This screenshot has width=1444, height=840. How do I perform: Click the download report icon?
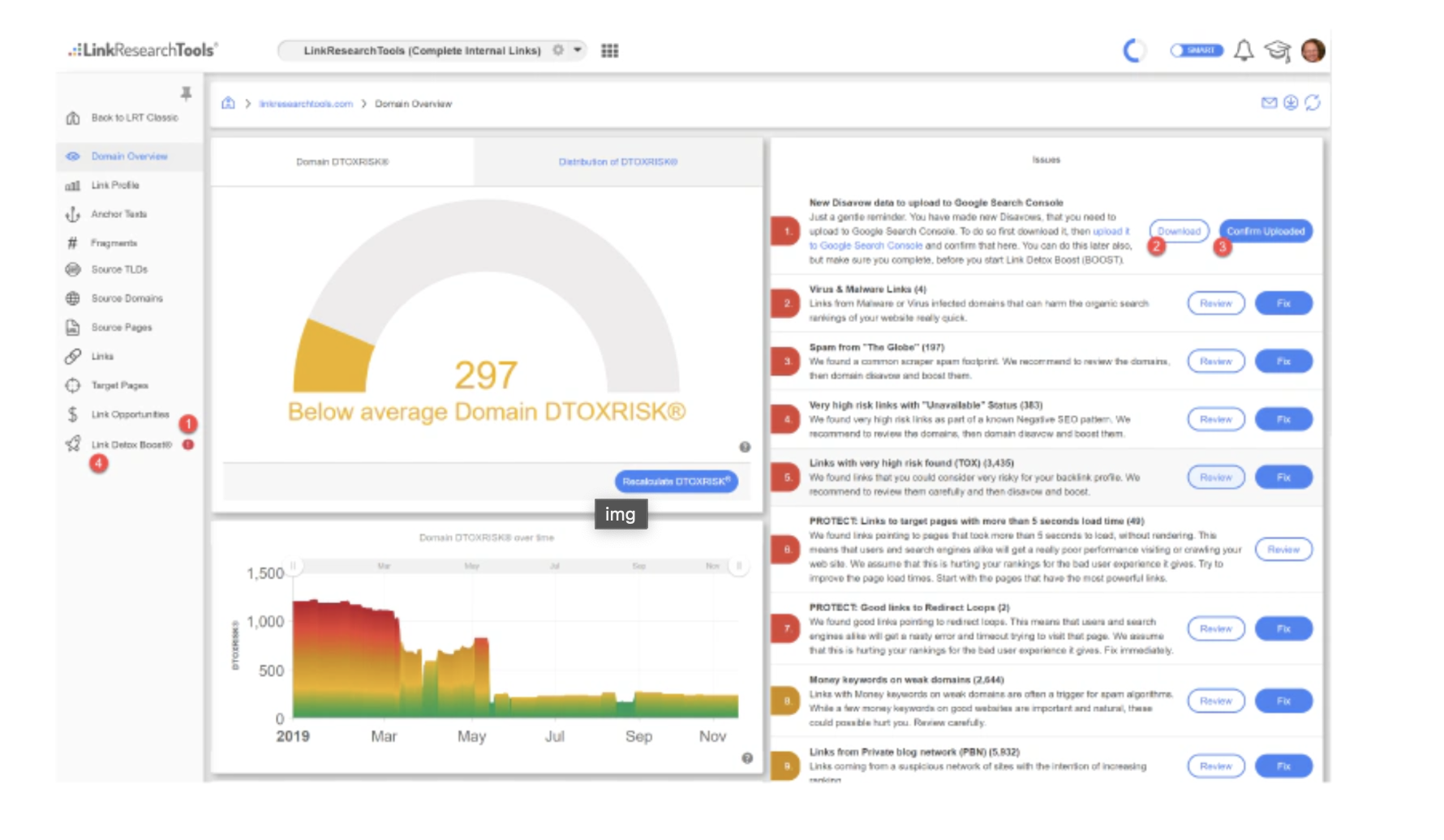coord(1291,103)
